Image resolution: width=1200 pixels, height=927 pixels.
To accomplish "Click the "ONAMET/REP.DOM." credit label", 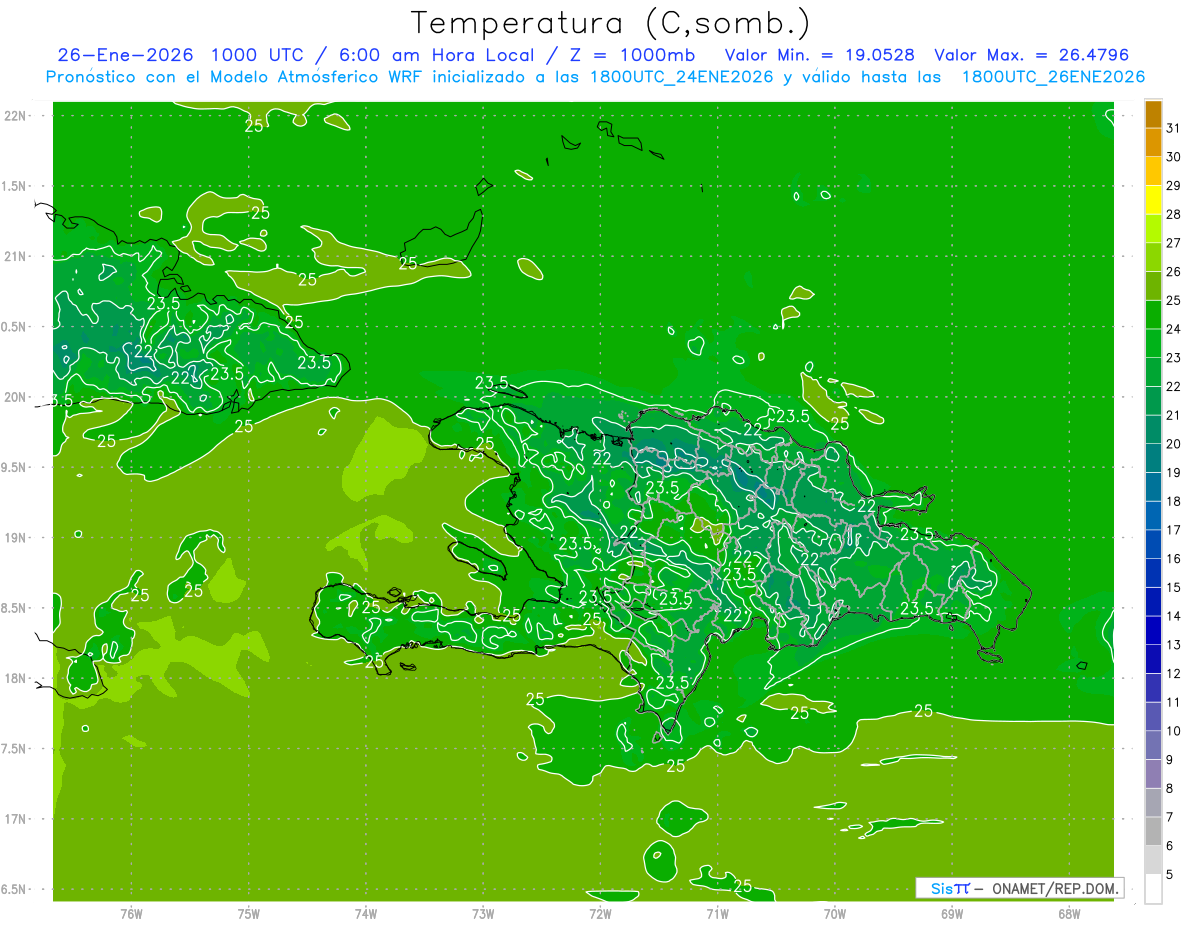I will pyautogui.click(x=1054, y=888).
